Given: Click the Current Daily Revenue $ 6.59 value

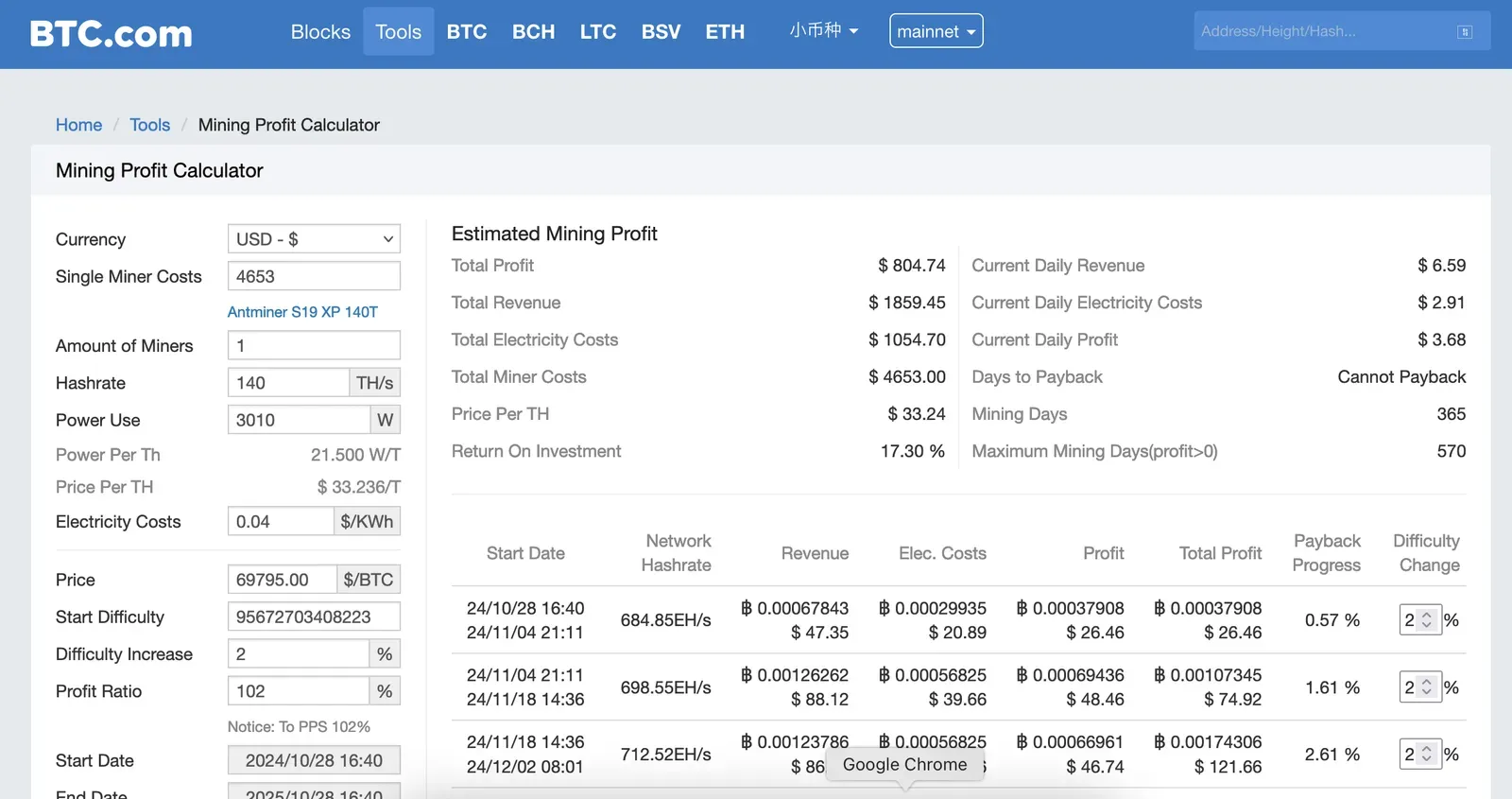Looking at the screenshot, I should coord(1442,266).
